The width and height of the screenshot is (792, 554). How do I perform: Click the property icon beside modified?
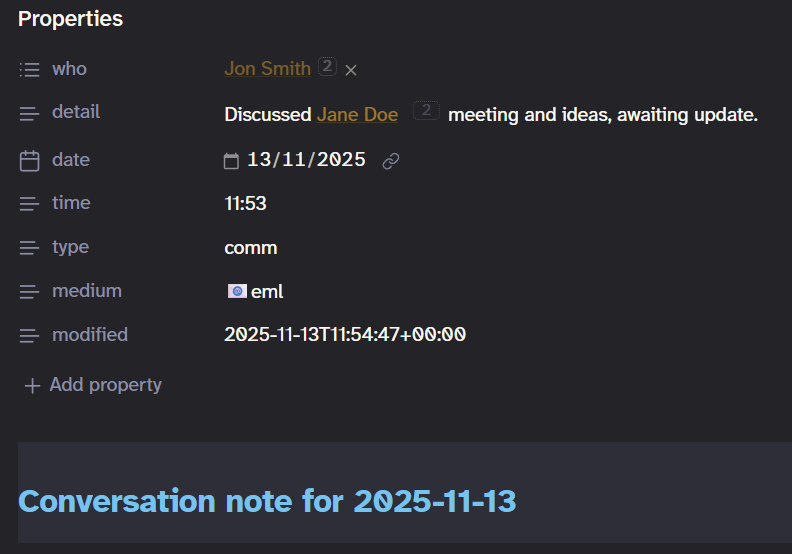(x=30, y=336)
